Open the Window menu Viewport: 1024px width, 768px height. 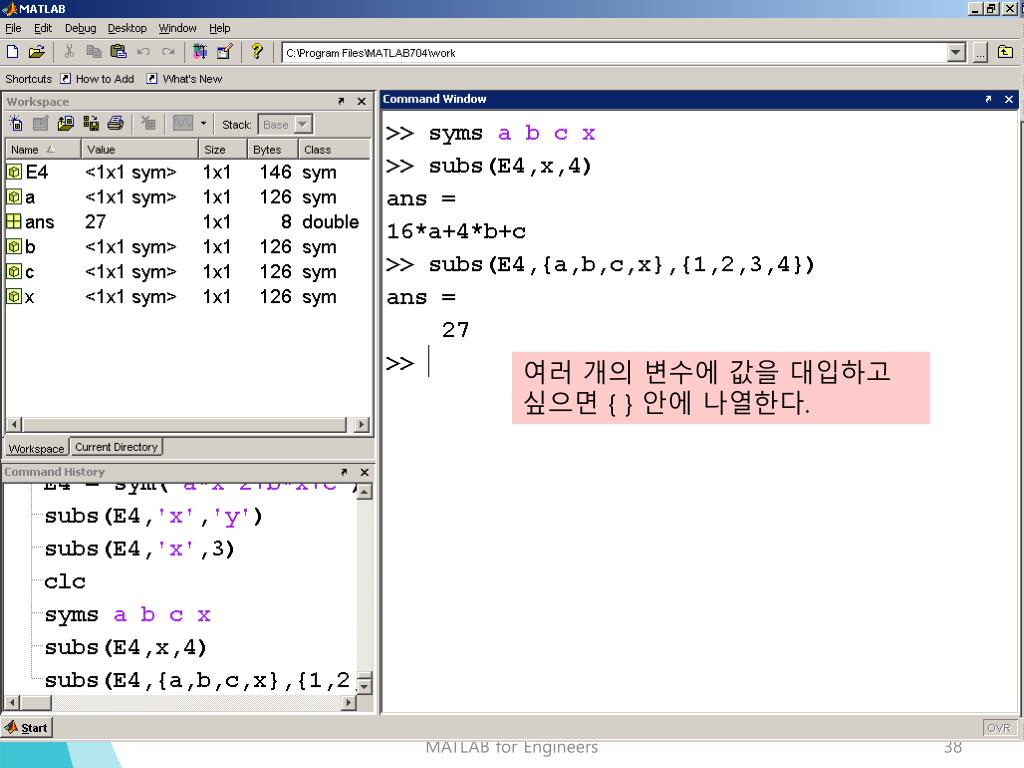[x=177, y=28]
